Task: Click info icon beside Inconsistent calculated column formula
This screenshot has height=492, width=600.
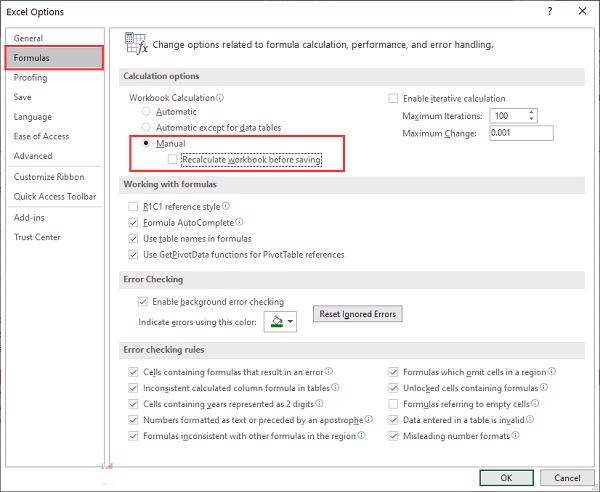Action: click(335, 387)
